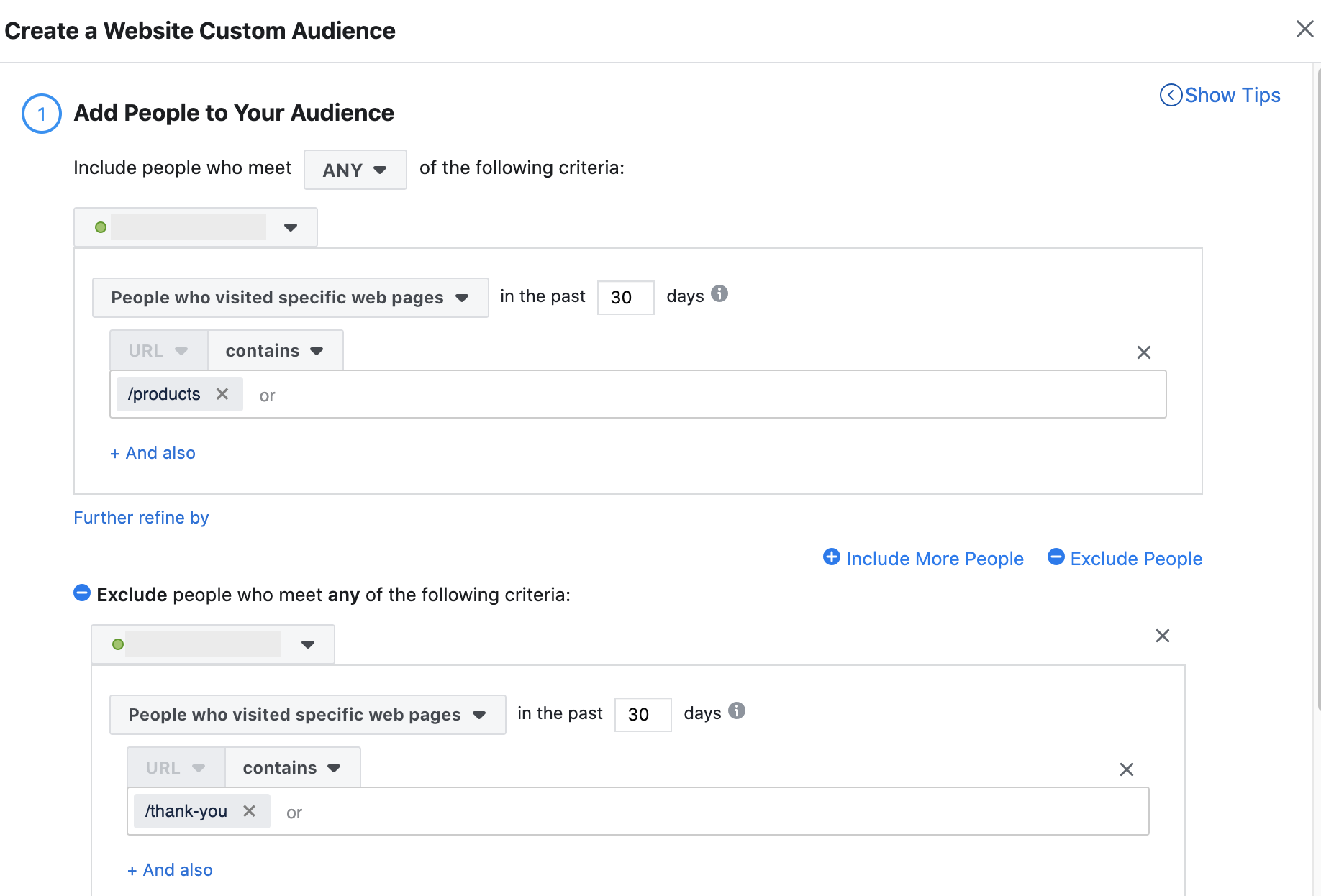Open the URL dropdown in the include section

(158, 350)
